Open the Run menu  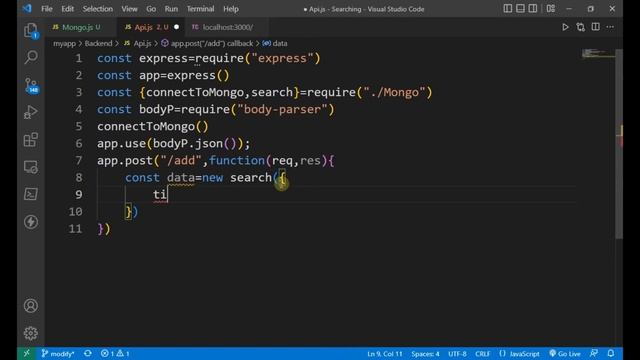tap(171, 9)
